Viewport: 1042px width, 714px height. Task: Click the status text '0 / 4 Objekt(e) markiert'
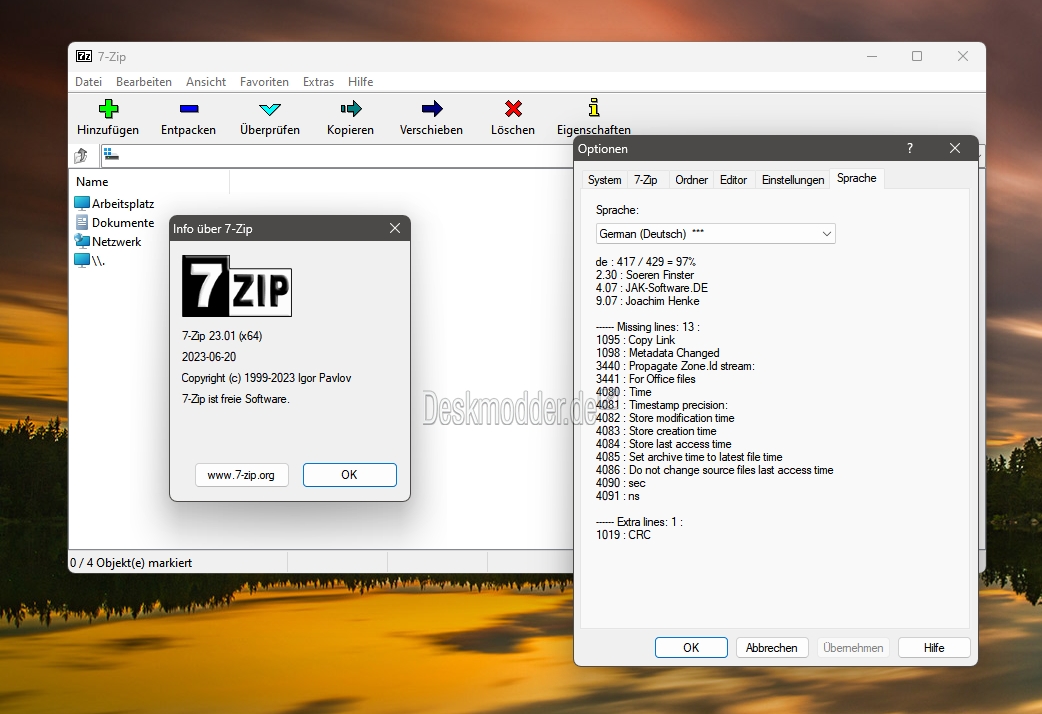tap(131, 562)
